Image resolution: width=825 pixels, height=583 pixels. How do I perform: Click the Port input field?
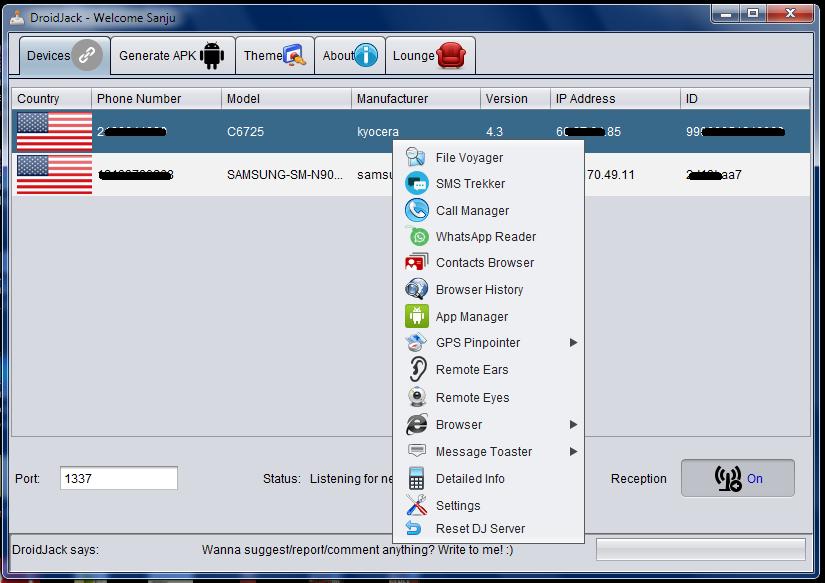coord(118,478)
